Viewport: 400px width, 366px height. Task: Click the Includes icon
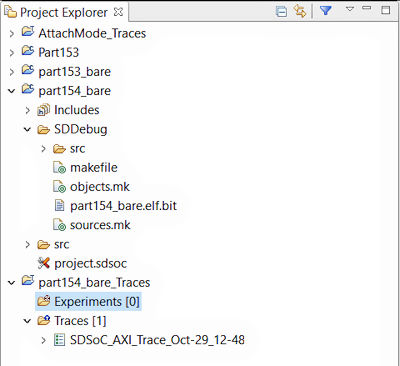44,110
